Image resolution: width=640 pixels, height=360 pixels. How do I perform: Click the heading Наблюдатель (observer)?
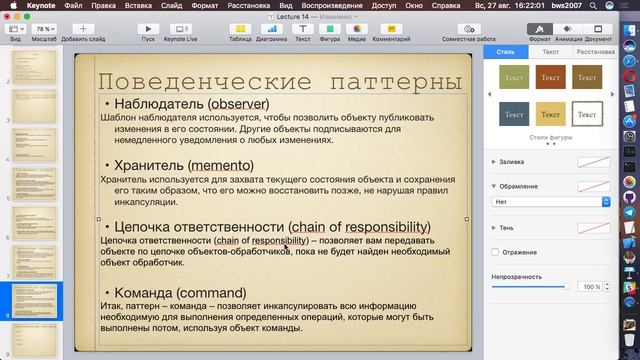(x=191, y=104)
